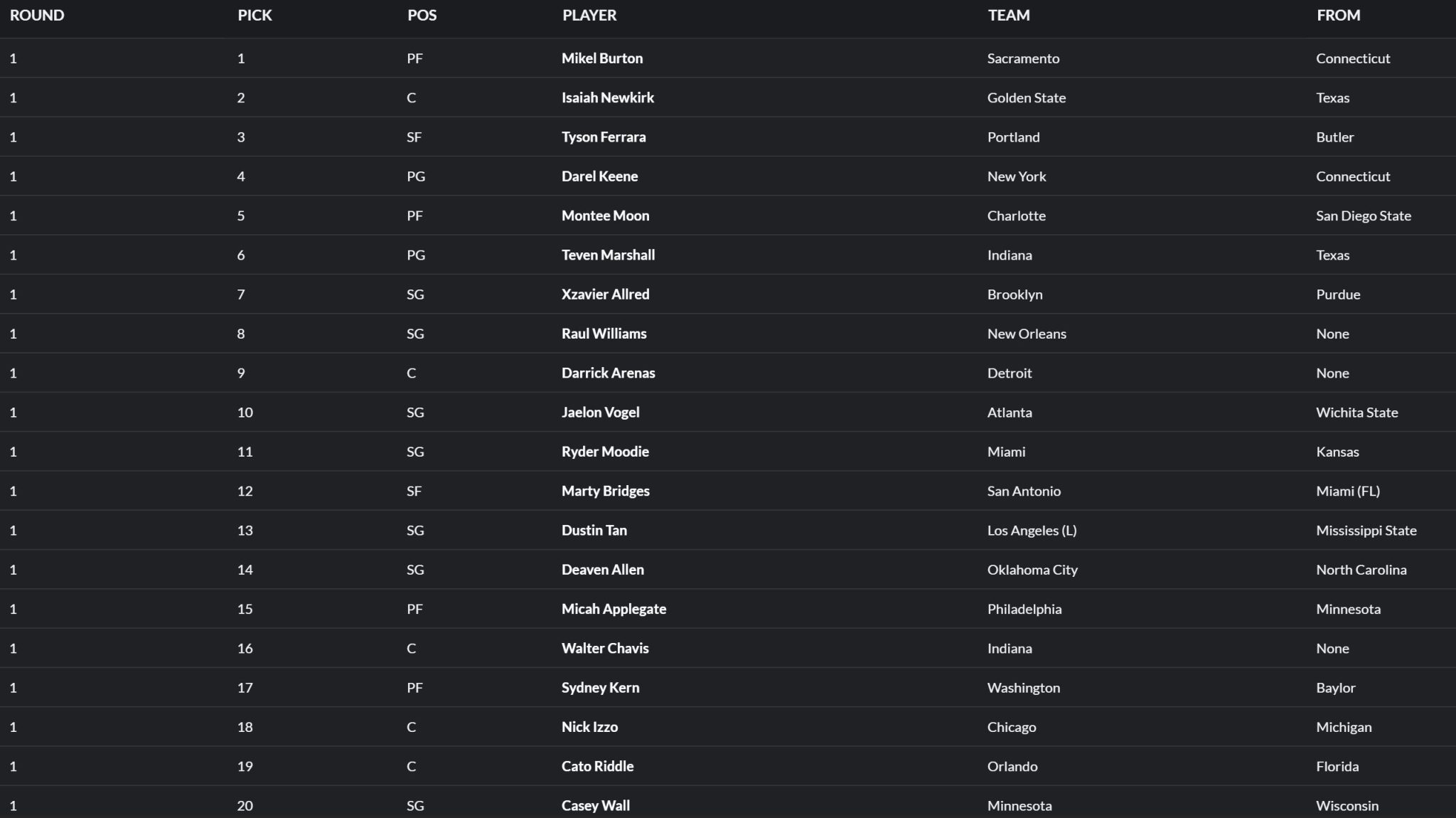The height and width of the screenshot is (818, 1456).
Task: Select player Tyson Ferrara
Action: coord(604,137)
